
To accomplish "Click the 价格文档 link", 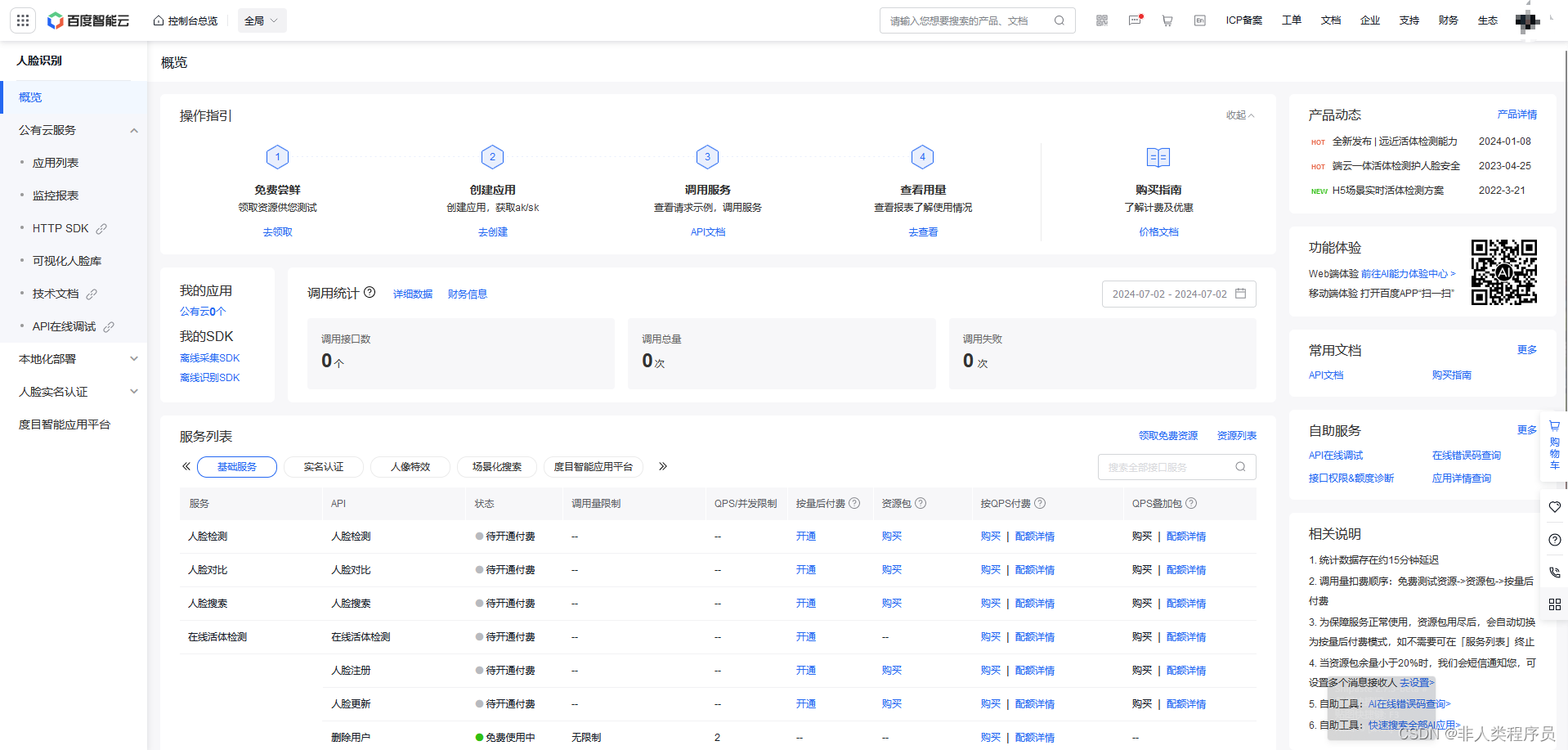I will [1158, 232].
